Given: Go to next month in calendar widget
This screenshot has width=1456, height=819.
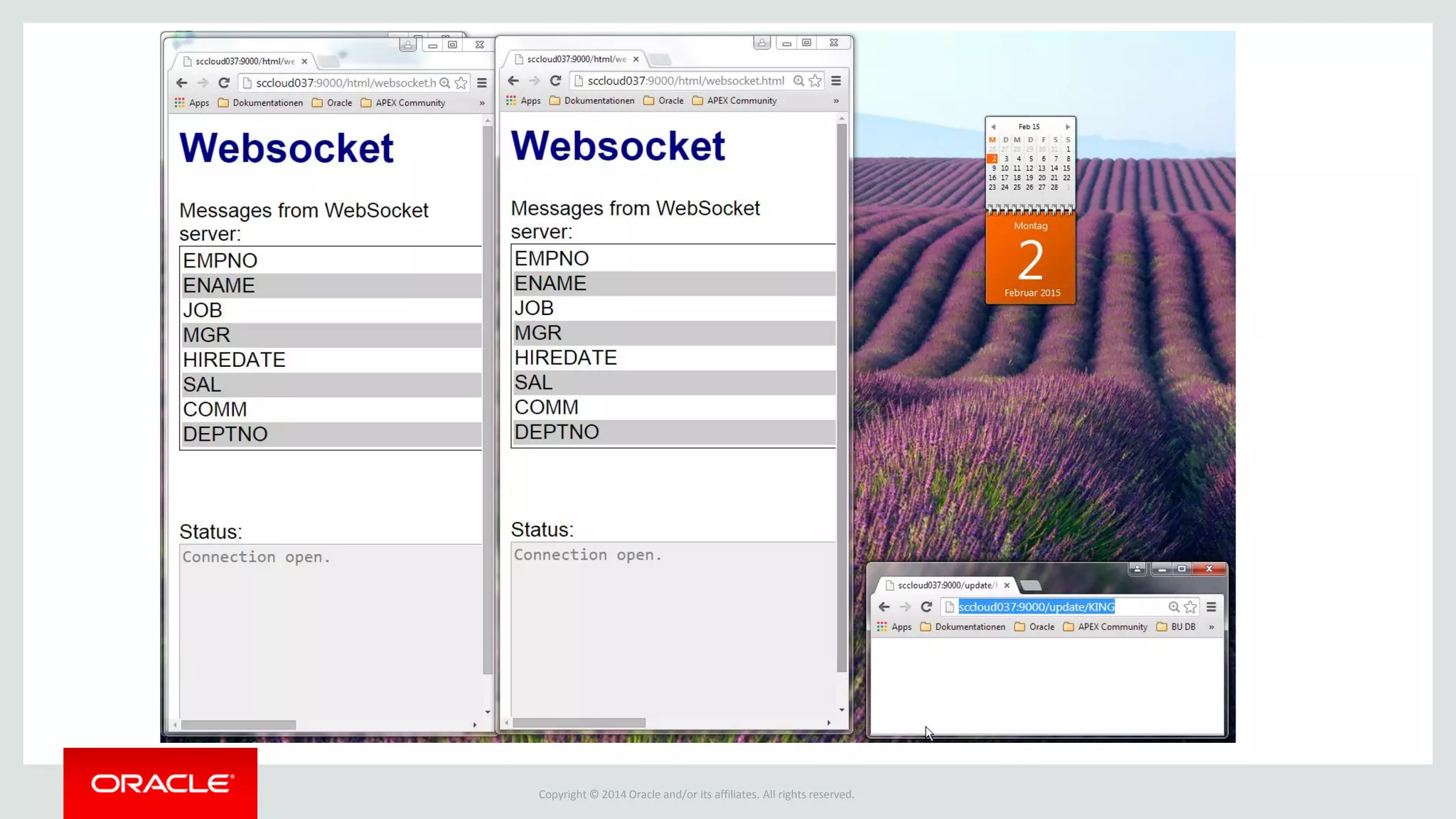Looking at the screenshot, I should click(1067, 127).
